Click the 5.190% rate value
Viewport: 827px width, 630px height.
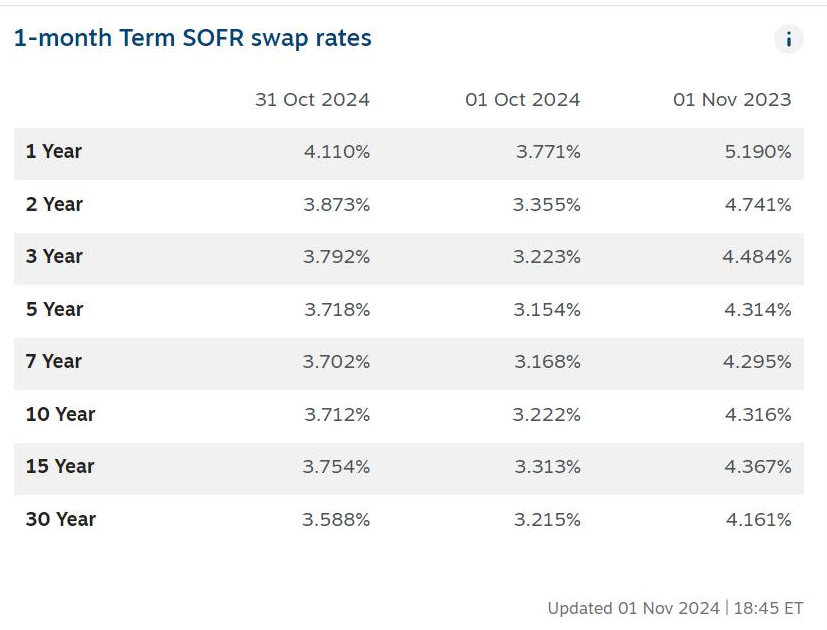757,152
